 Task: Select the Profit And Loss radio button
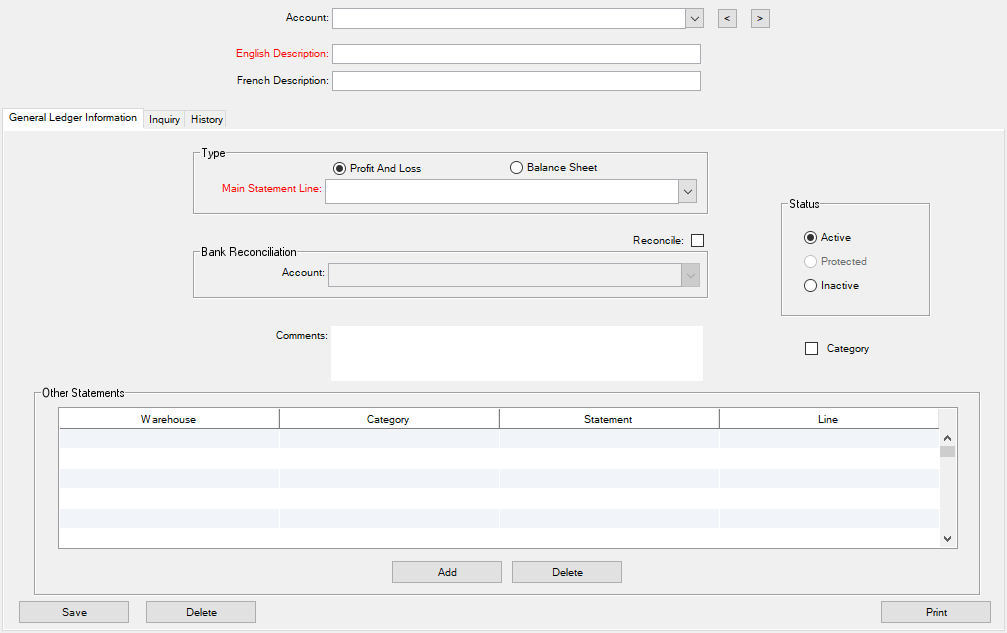coord(340,168)
